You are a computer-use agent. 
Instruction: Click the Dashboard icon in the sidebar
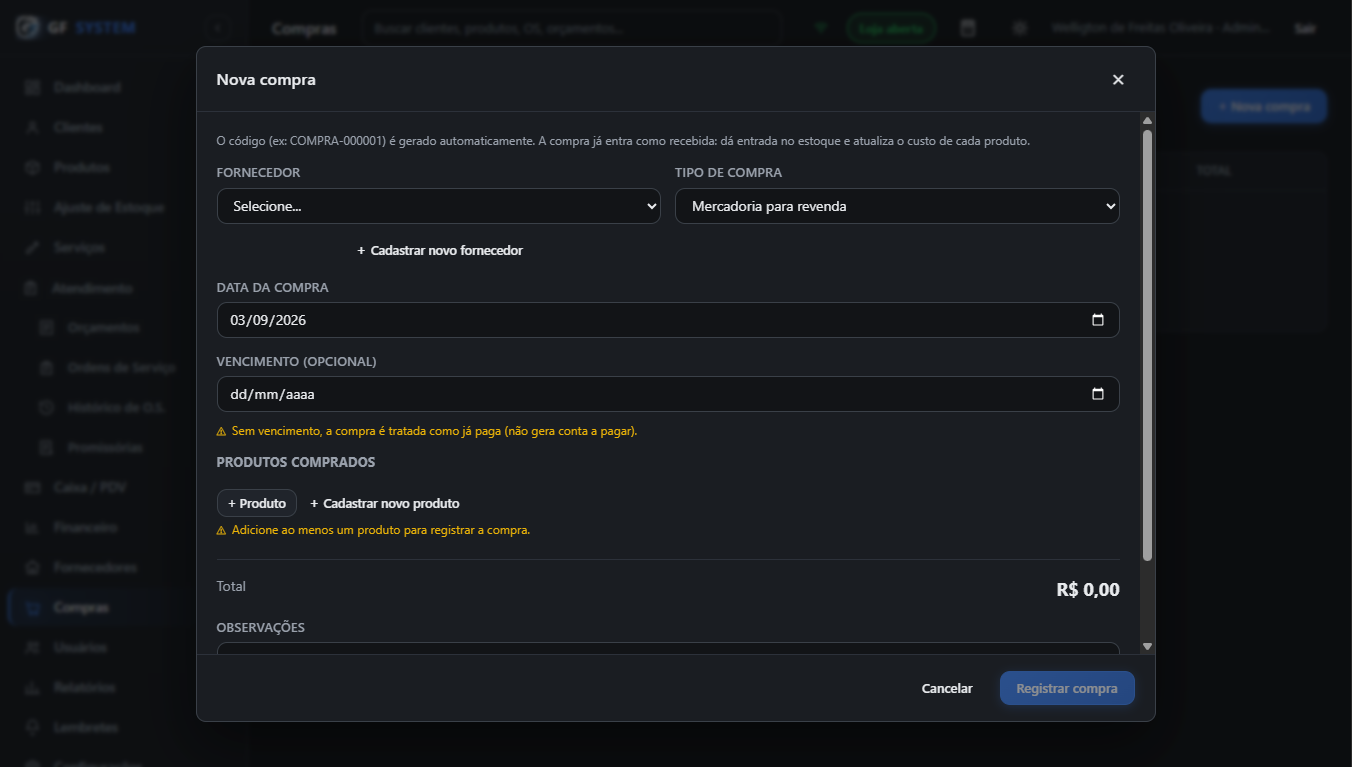click(x=32, y=88)
